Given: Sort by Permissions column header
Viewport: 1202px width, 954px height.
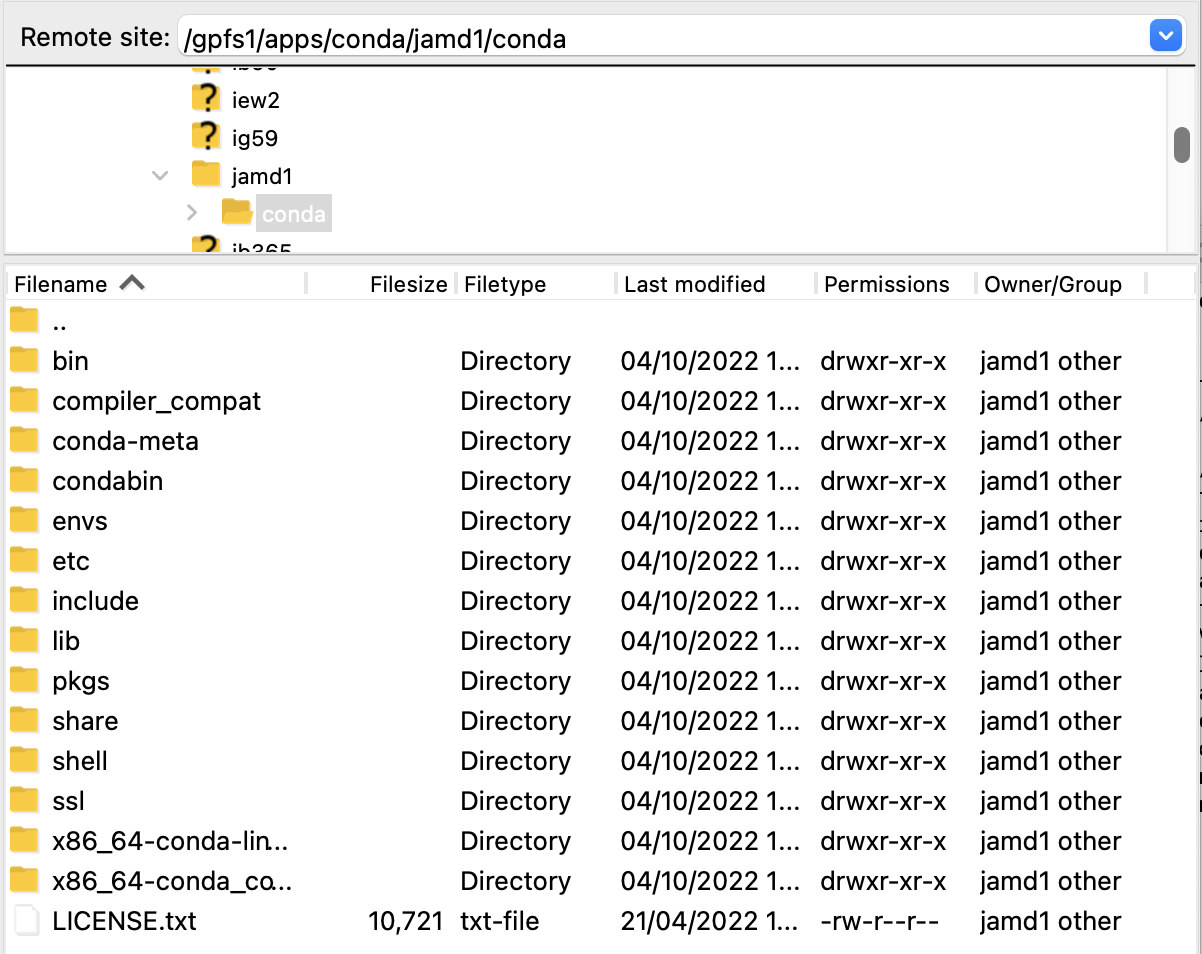Looking at the screenshot, I should [886, 284].
